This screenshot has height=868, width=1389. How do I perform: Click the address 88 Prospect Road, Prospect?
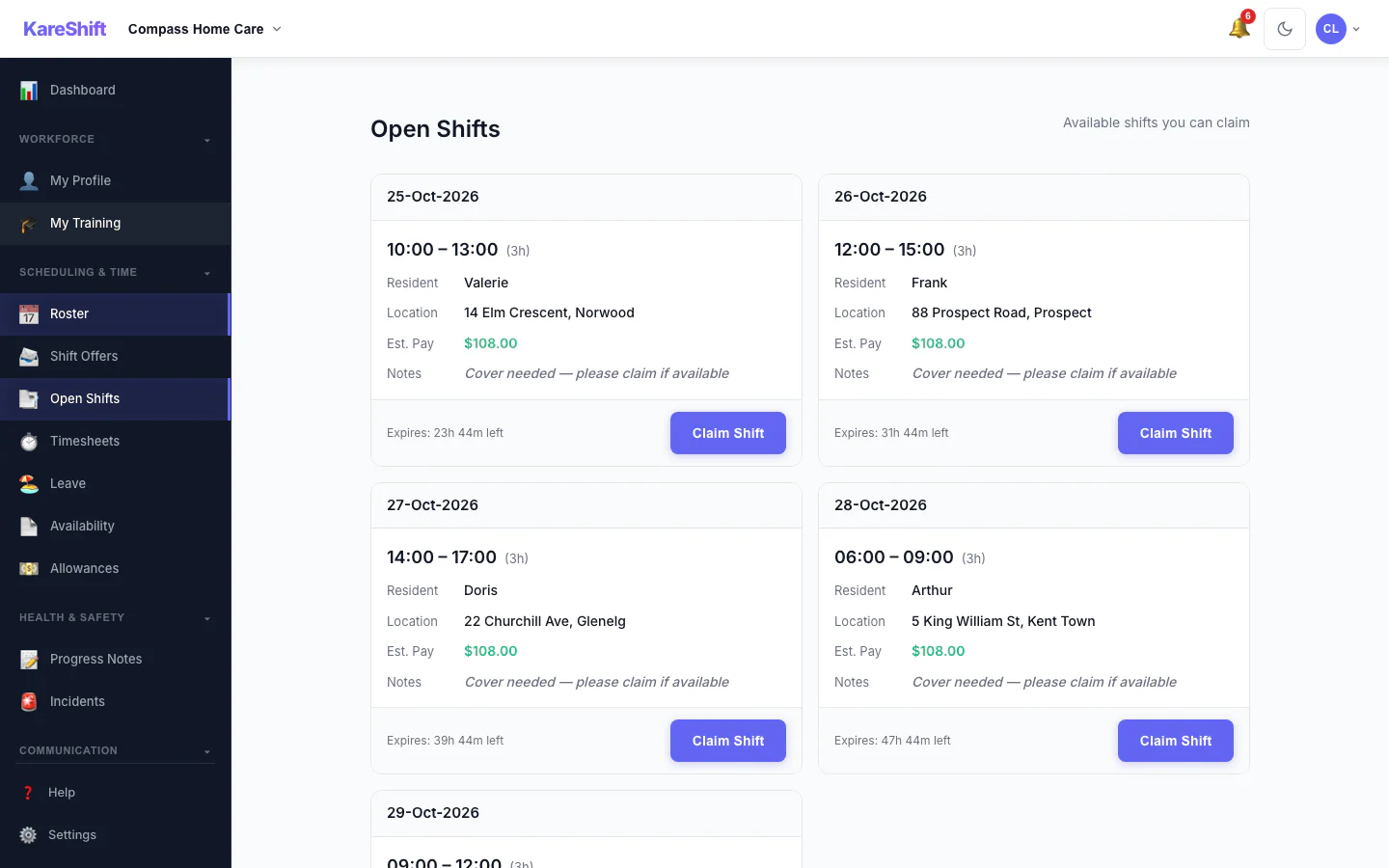(x=1001, y=312)
